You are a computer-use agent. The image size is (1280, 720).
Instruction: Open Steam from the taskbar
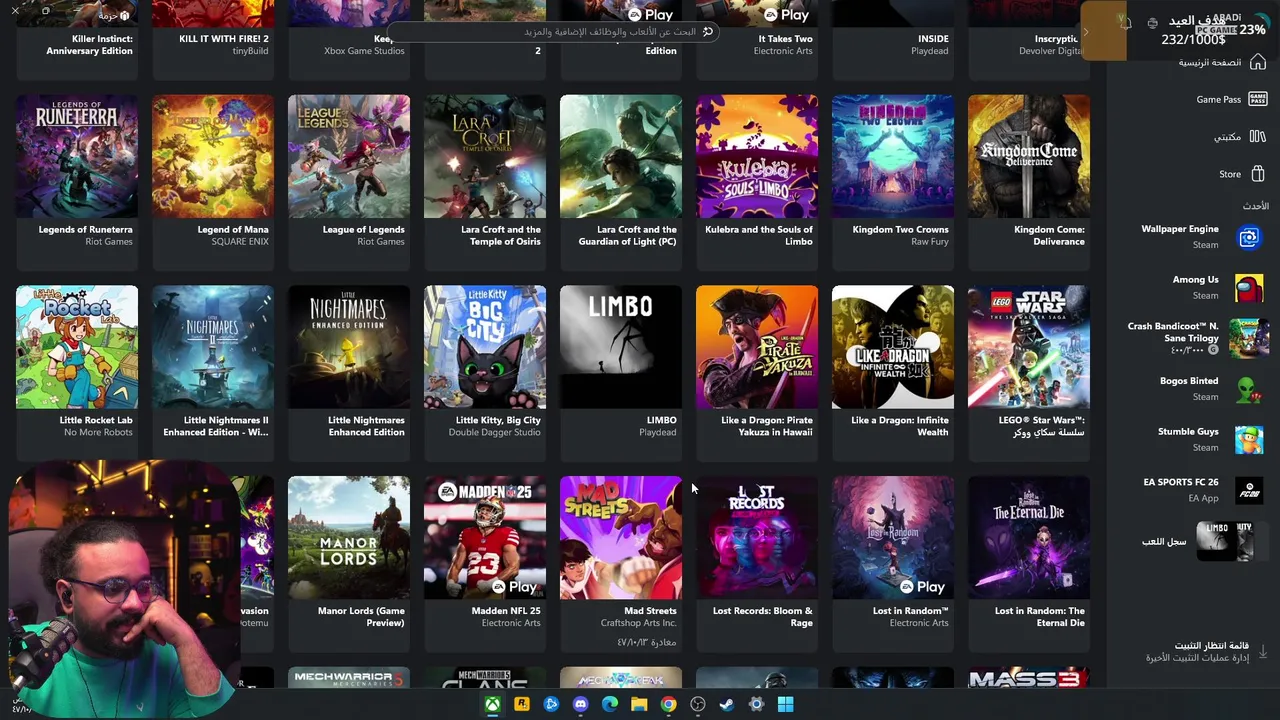pos(727,704)
